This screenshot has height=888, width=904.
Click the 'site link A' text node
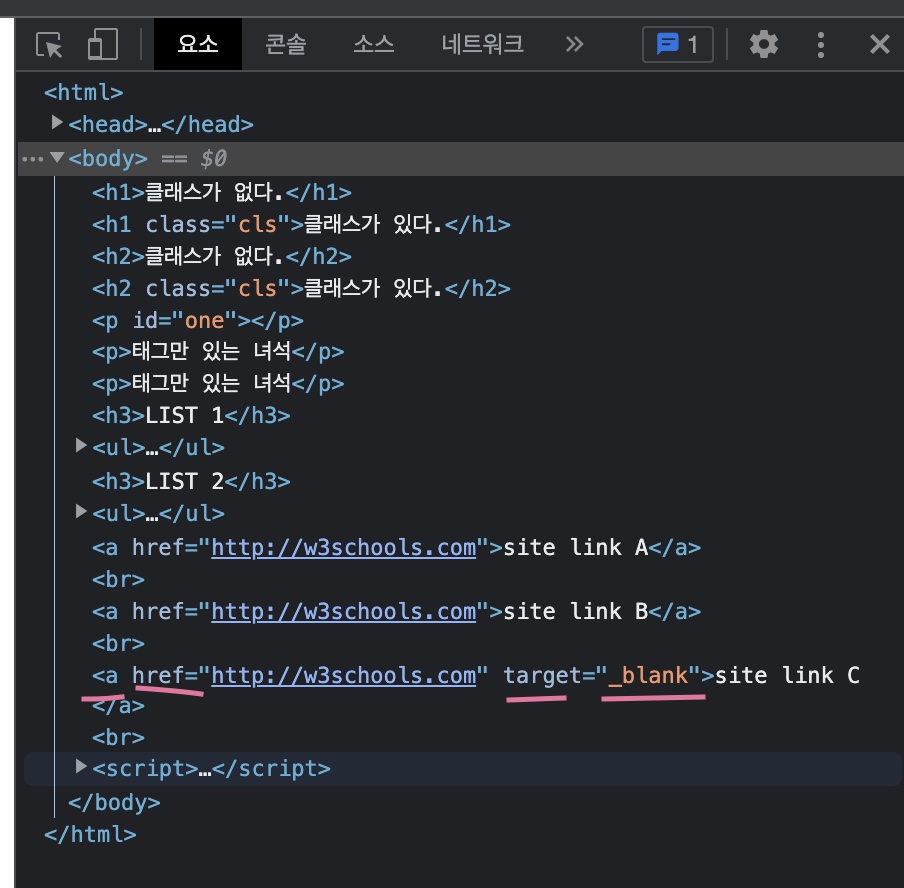[575, 547]
